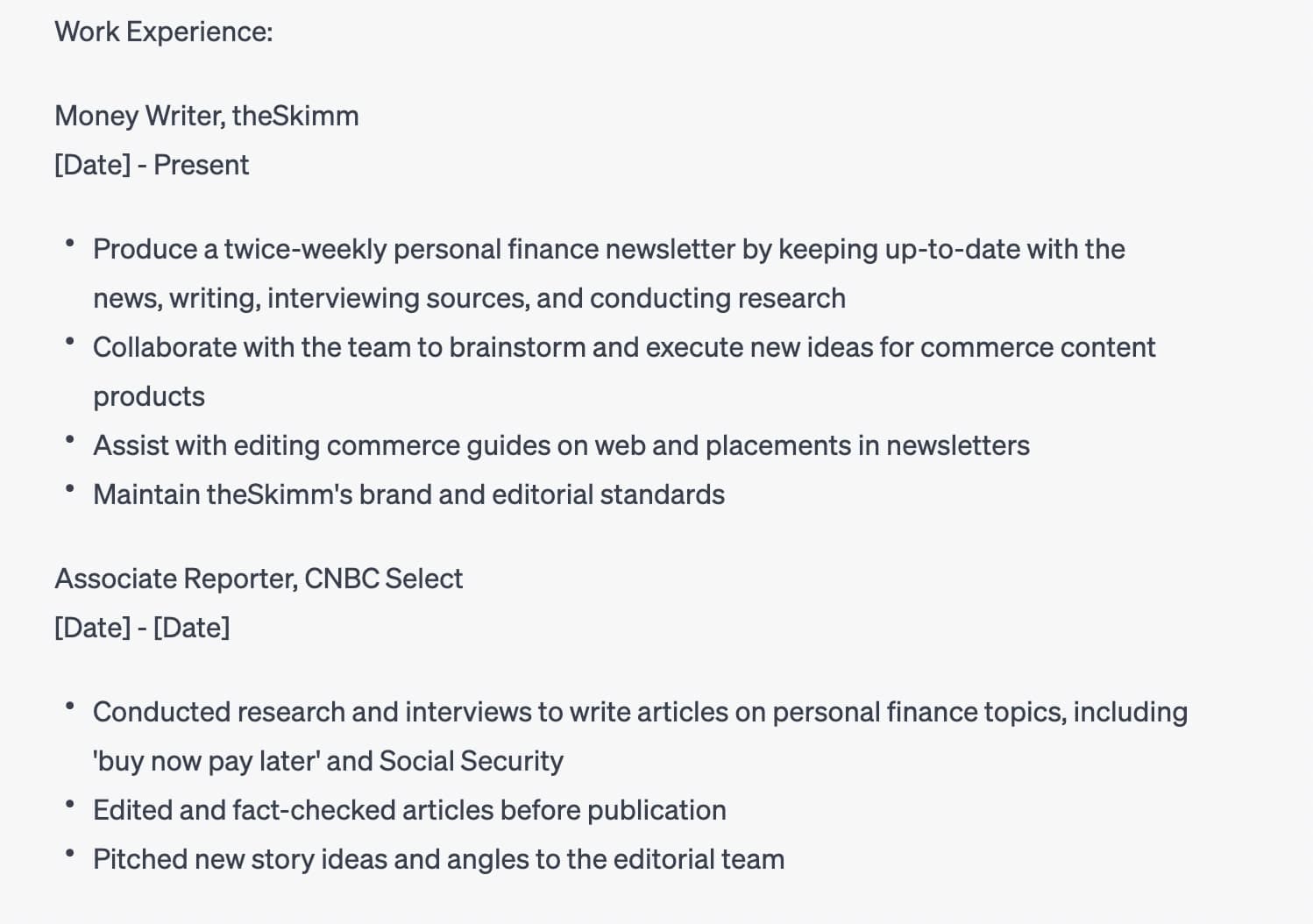The width and height of the screenshot is (1313, 924).
Task: Click the first [Date] under Associate Reporter
Action: pyautogui.click(x=92, y=629)
